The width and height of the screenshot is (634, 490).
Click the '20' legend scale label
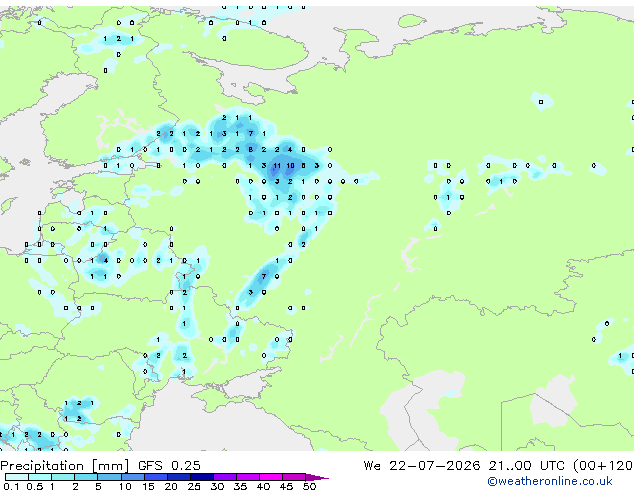click(171, 486)
